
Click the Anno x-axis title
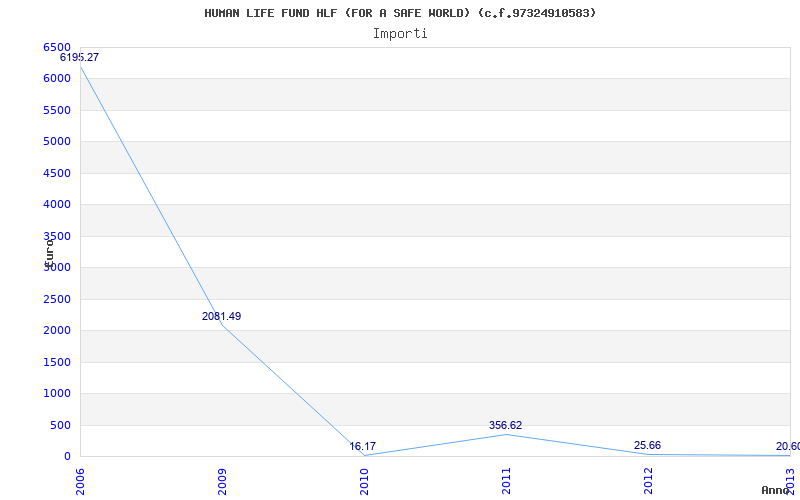click(x=775, y=490)
